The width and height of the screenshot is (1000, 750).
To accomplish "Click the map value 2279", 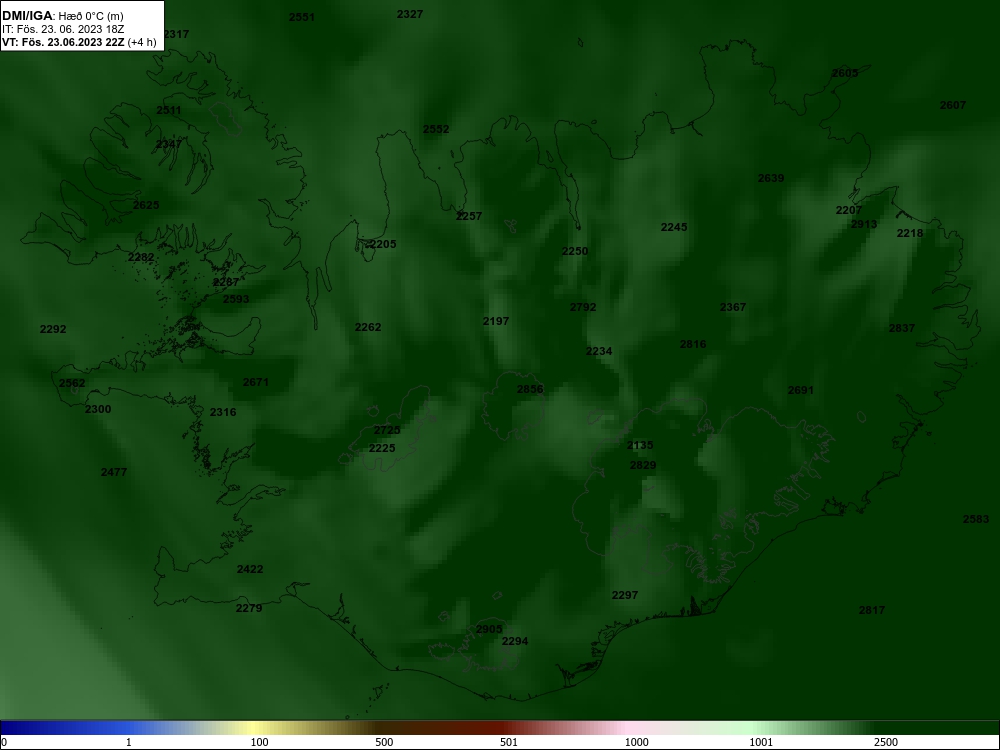I will point(249,608).
